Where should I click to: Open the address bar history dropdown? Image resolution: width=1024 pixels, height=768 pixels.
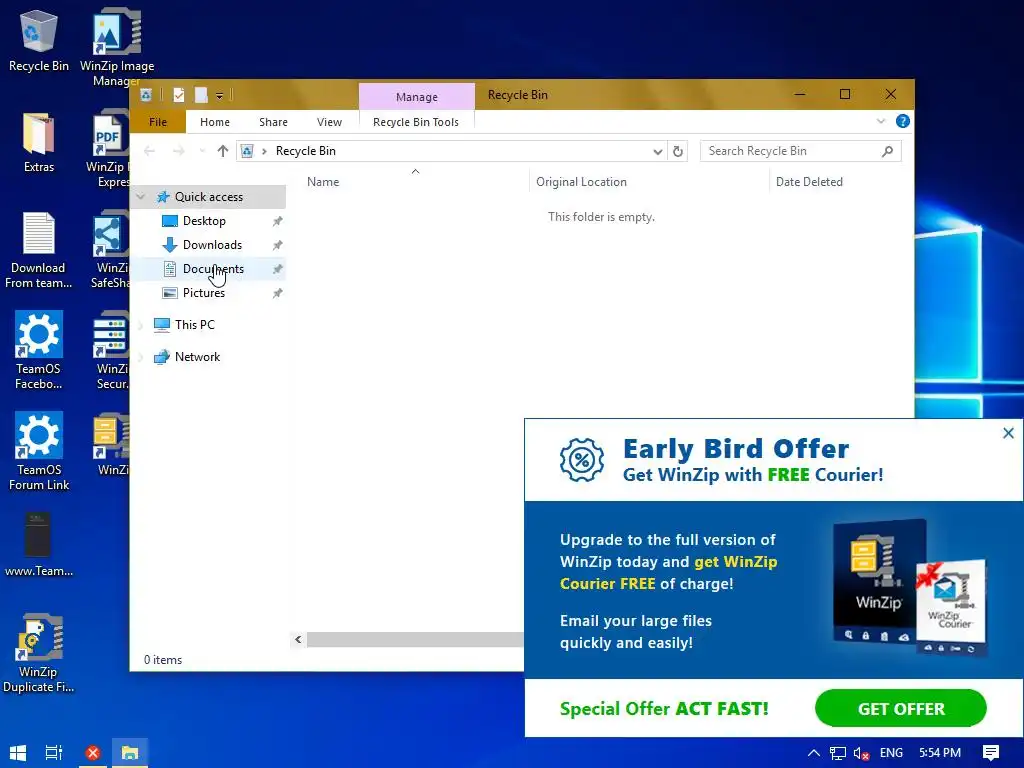658,152
